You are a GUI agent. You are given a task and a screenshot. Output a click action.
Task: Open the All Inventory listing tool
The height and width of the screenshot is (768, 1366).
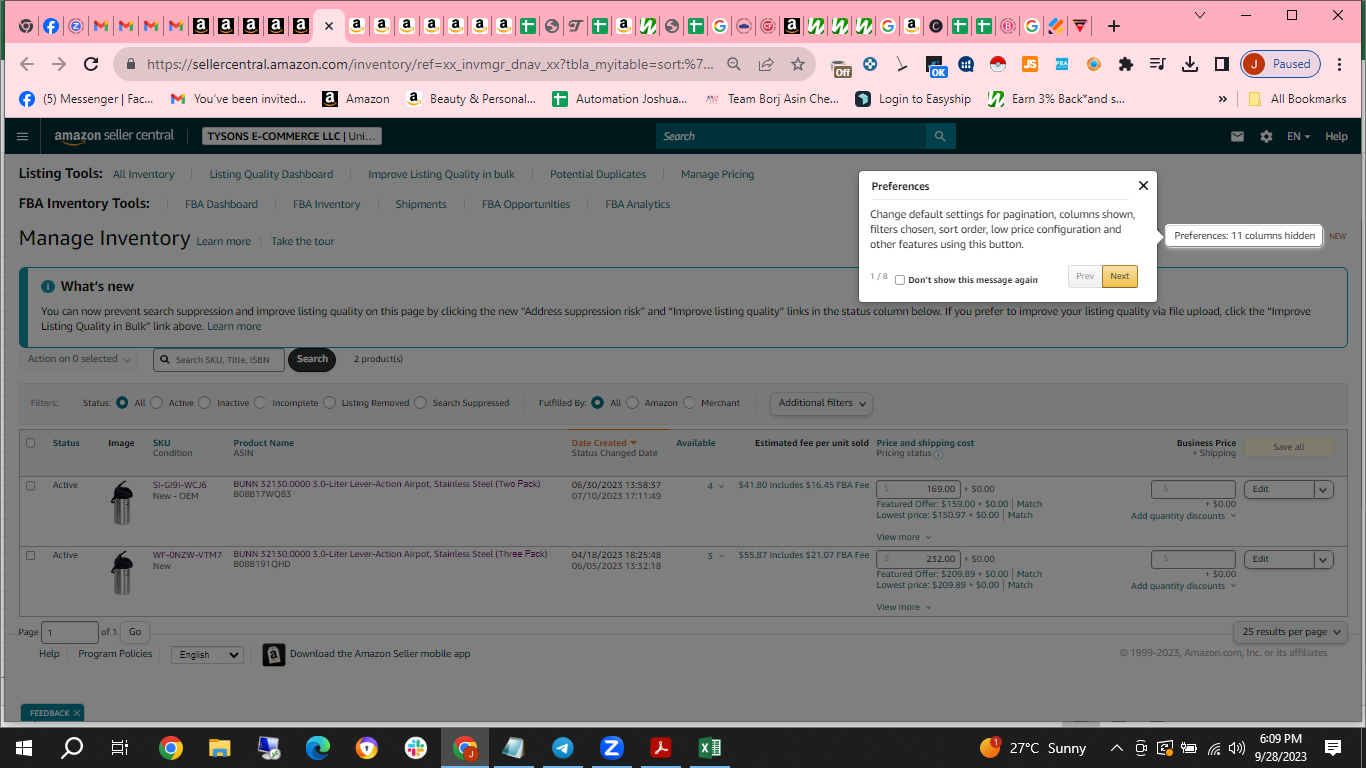coord(143,174)
